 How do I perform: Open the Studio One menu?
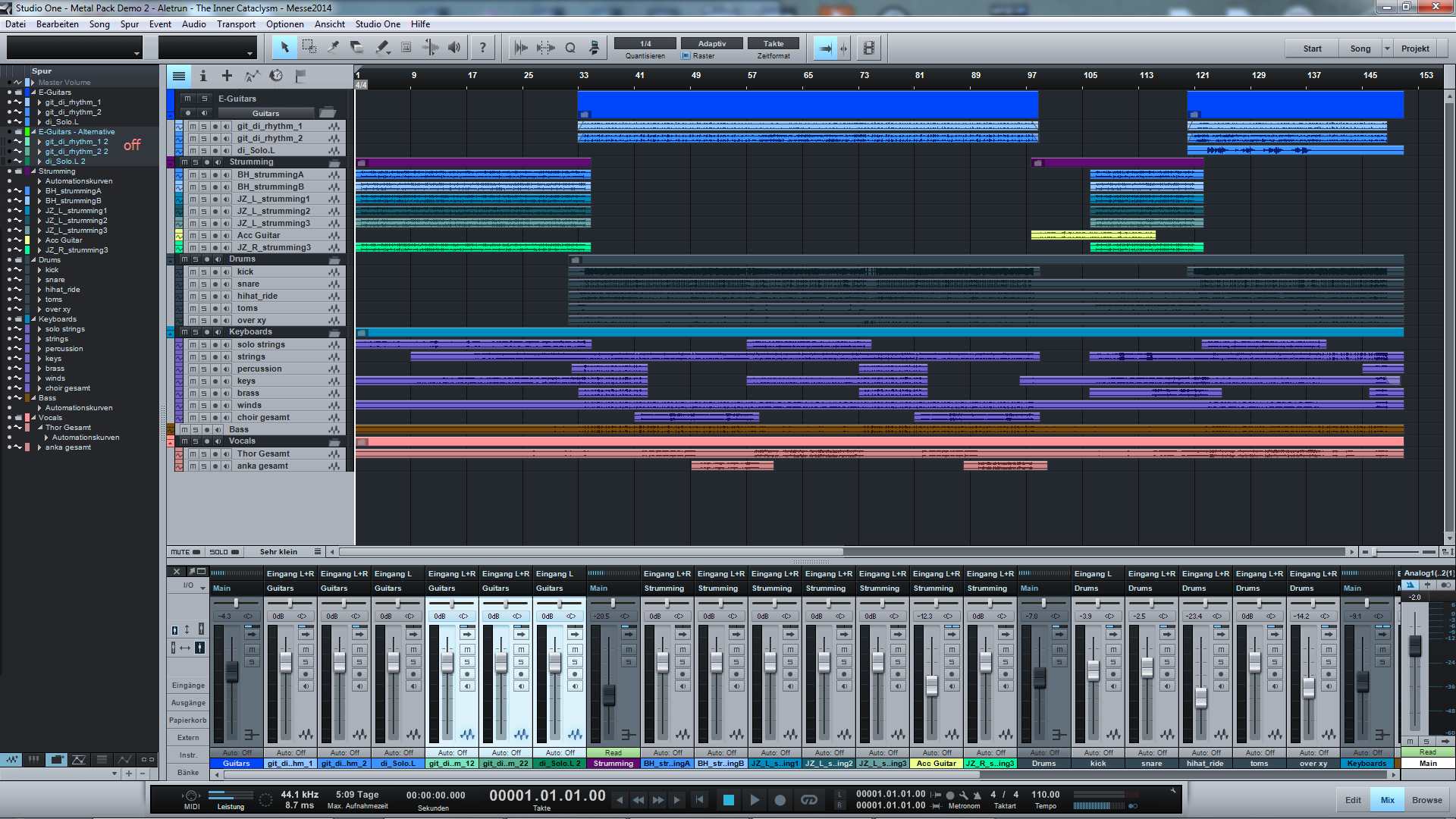click(378, 24)
